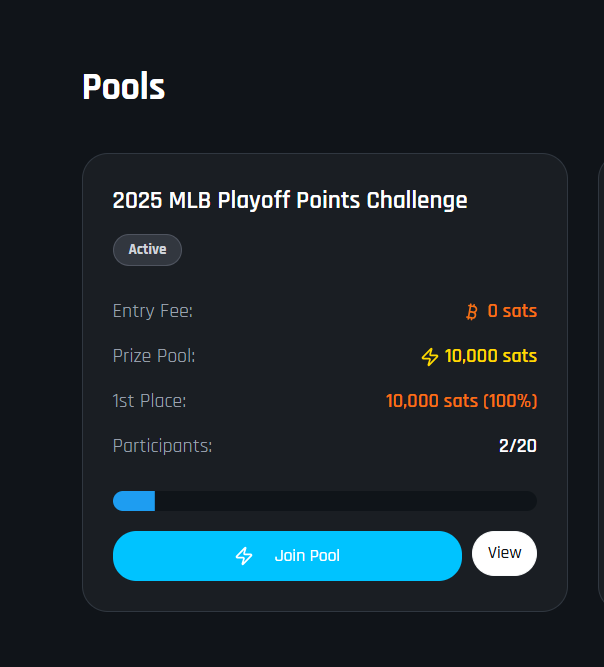The image size is (604, 667).
Task: Click the 10,000 sats prize pool amount
Action: [490, 356]
